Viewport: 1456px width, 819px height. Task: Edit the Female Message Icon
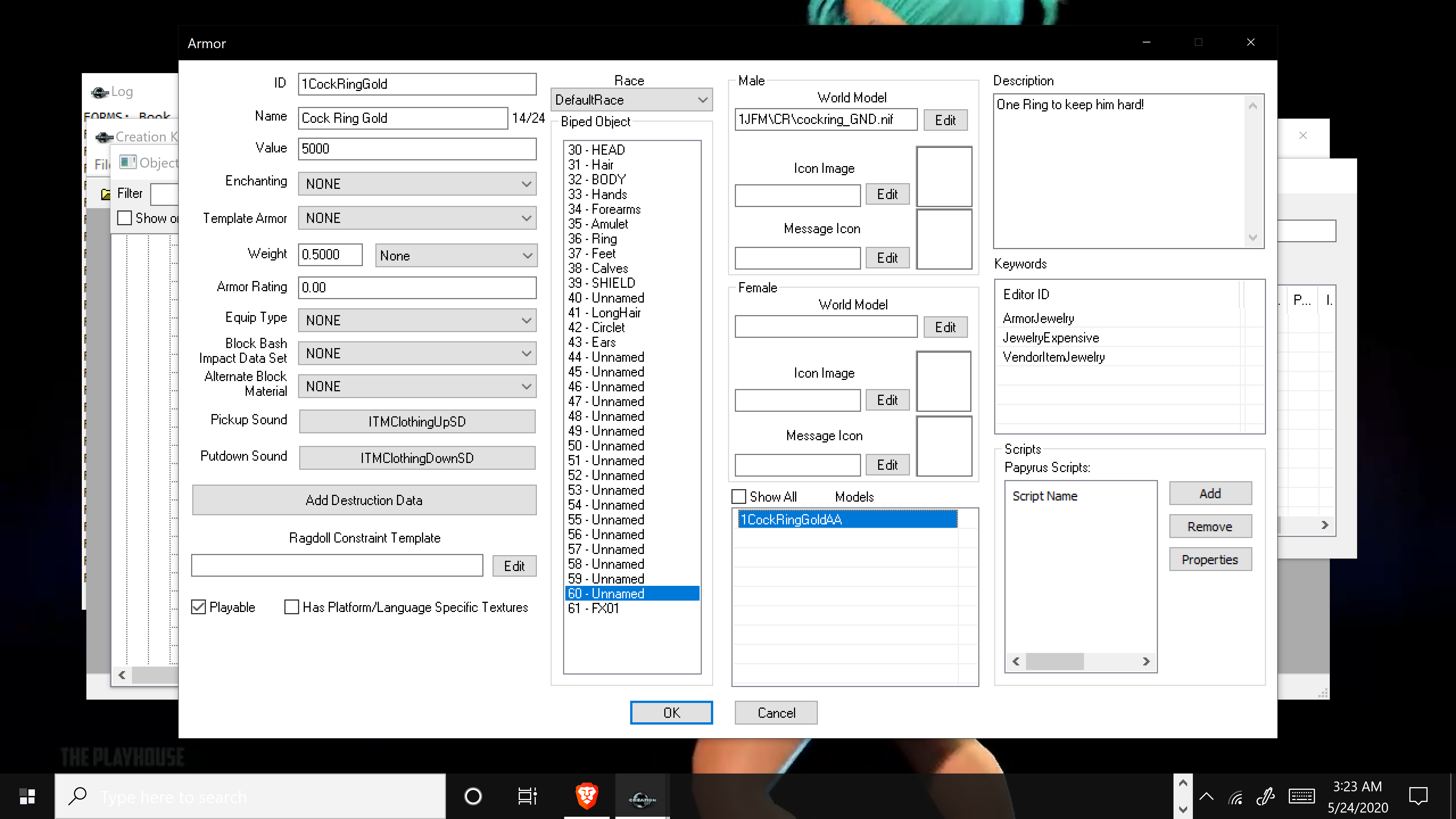coord(887,464)
